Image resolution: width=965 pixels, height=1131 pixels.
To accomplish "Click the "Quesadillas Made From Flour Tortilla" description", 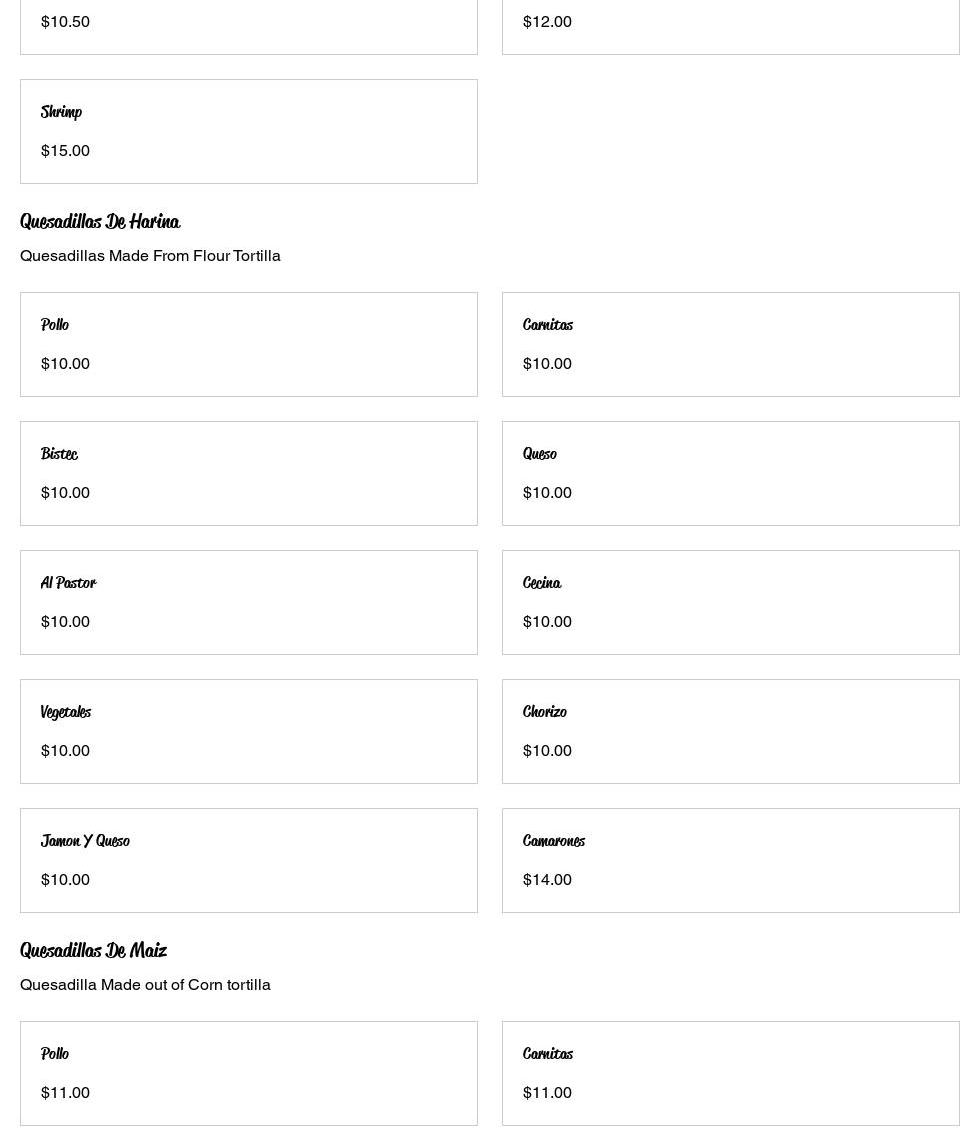I will [150, 256].
